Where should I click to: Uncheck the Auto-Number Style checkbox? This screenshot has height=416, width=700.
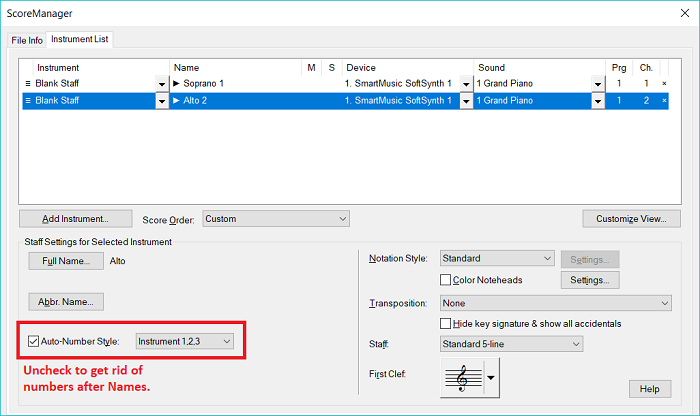(x=34, y=342)
